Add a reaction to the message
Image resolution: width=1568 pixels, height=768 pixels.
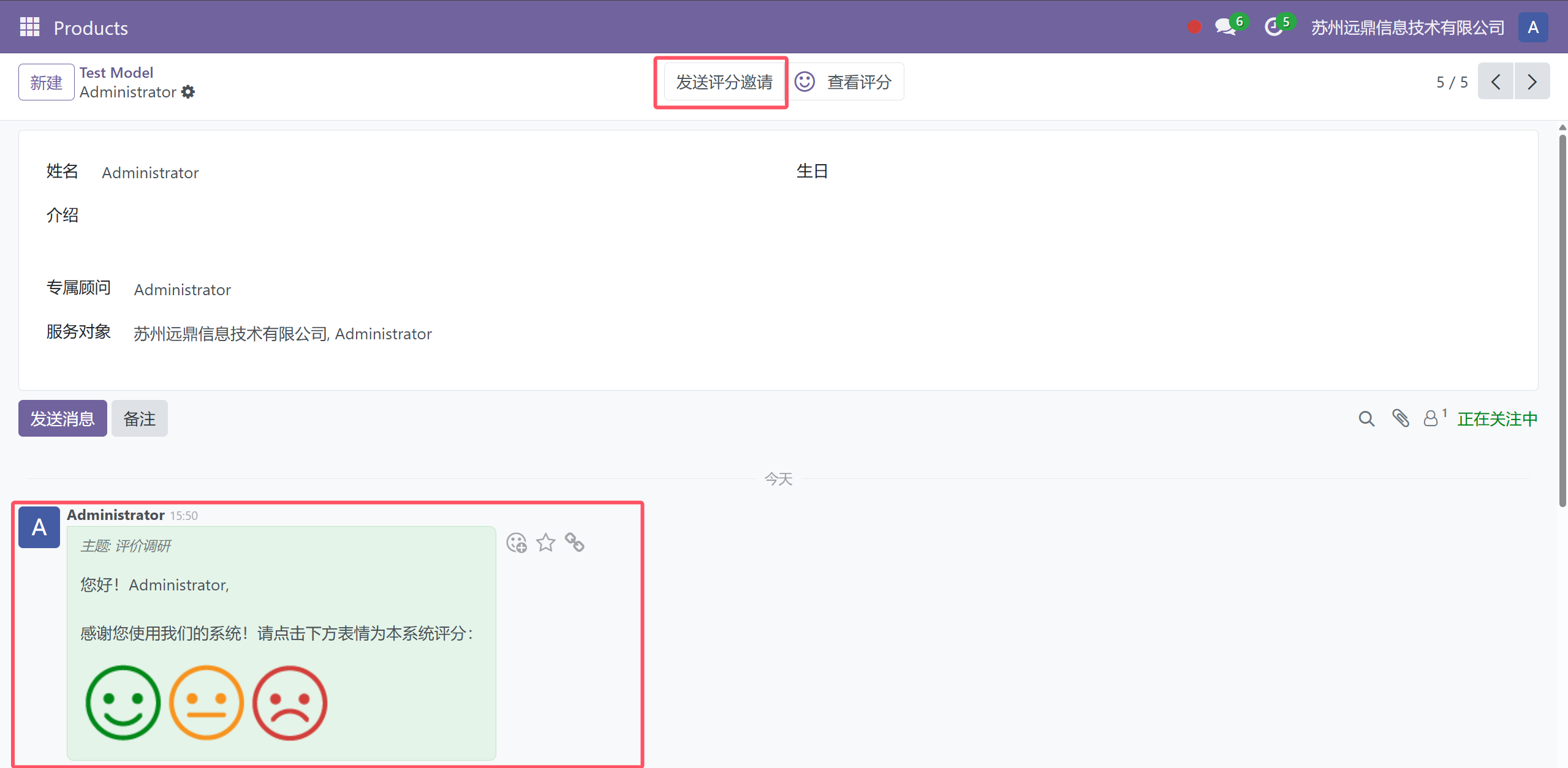(517, 543)
